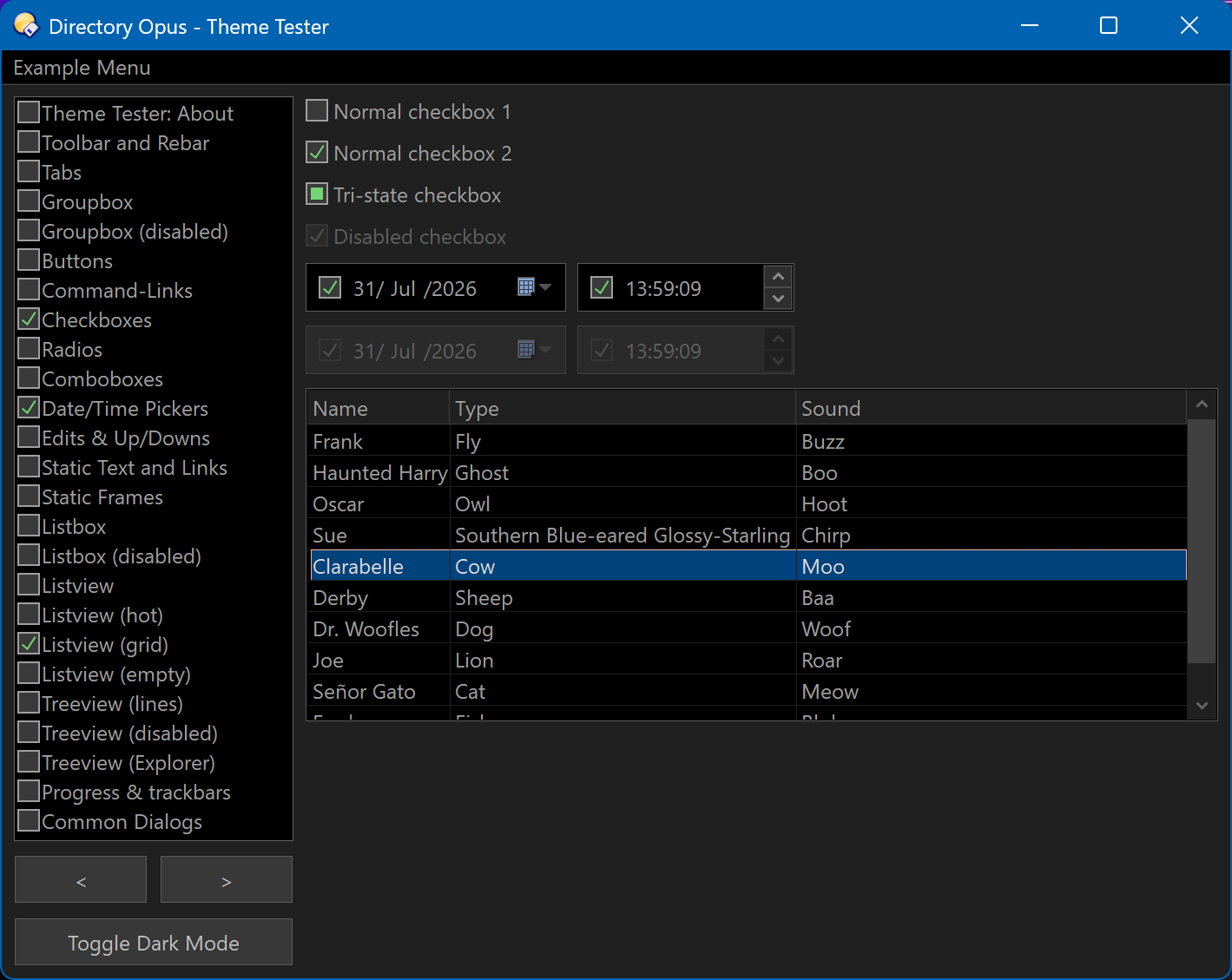
Task: Check the Treeview (Explorer) item
Action: 29,762
